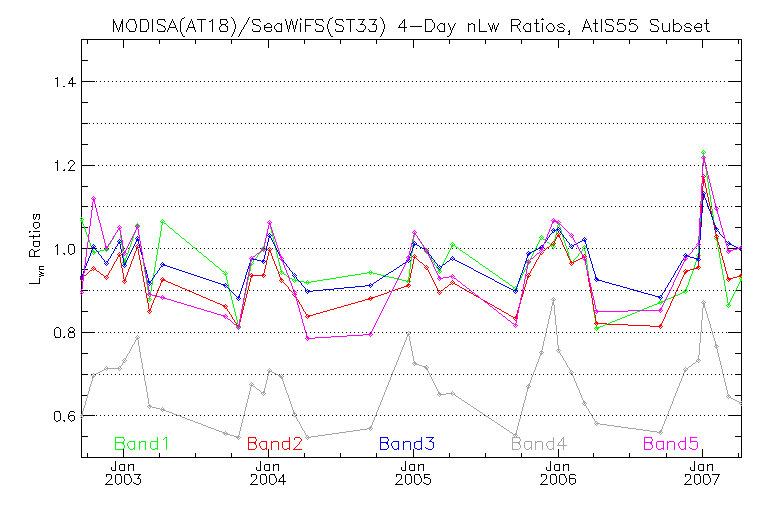
Task: Click the gray Band4 peak marker near Jan 2006
Action: [x=553, y=299]
